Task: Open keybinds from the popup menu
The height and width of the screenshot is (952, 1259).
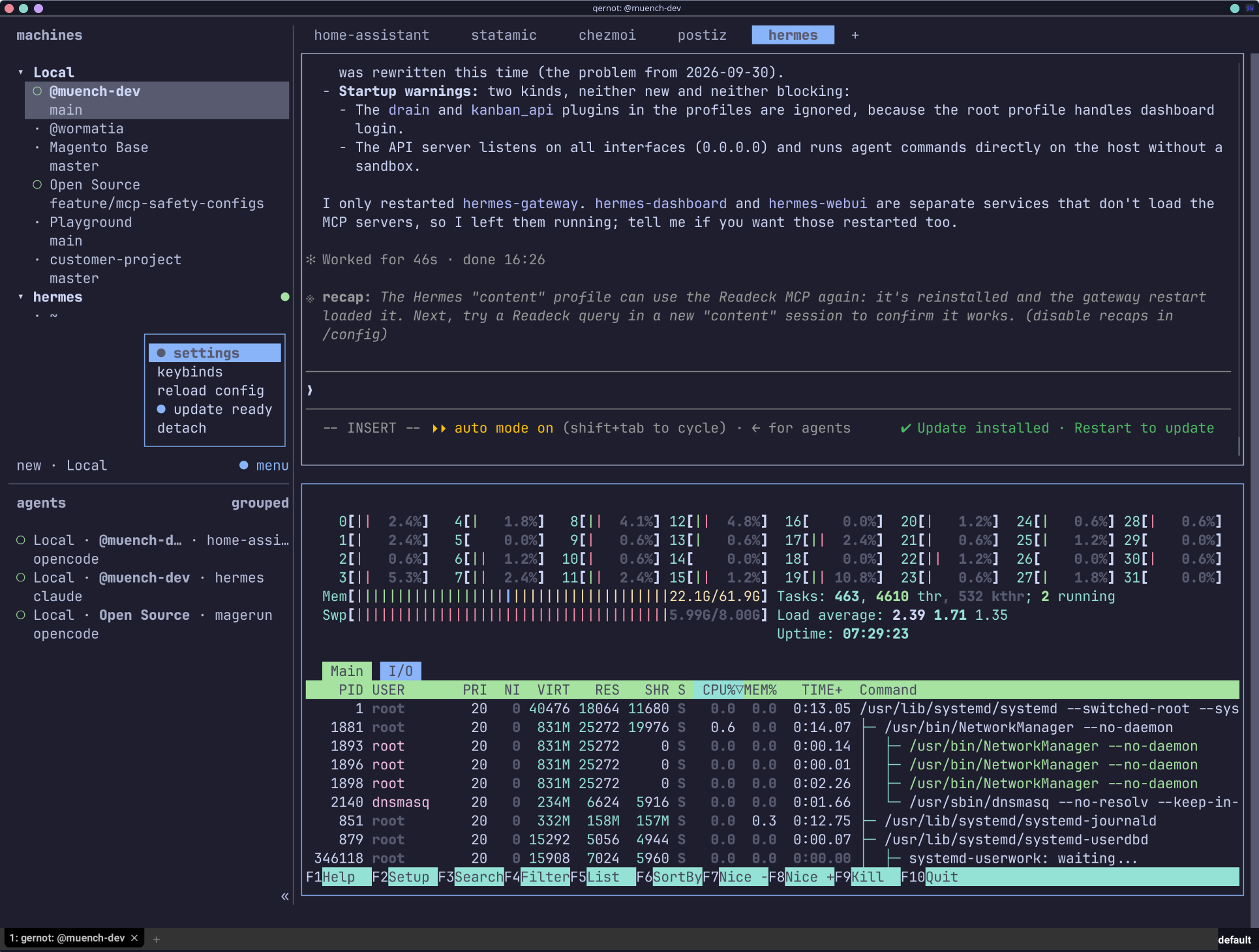Action: click(190, 372)
